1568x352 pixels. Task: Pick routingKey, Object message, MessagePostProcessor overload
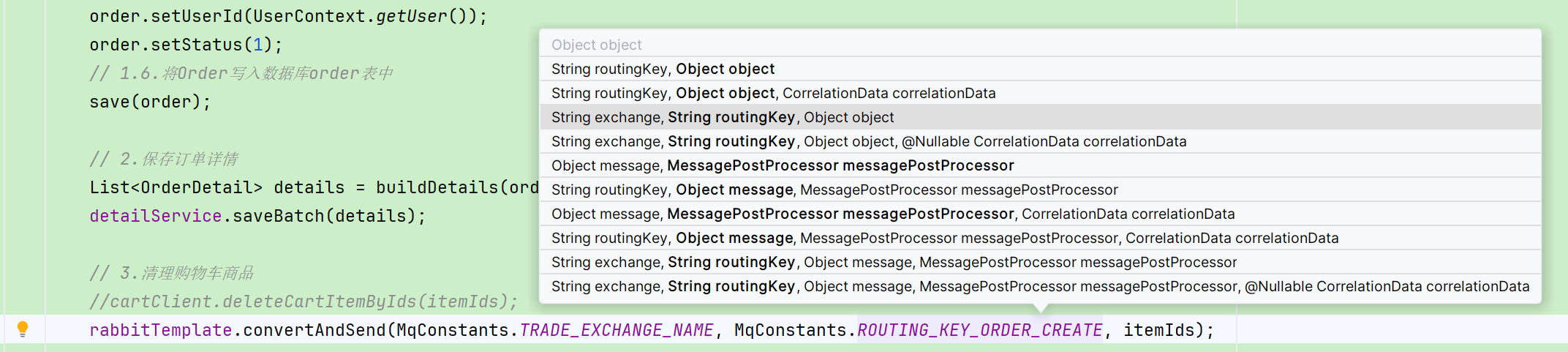[x=1040, y=190]
